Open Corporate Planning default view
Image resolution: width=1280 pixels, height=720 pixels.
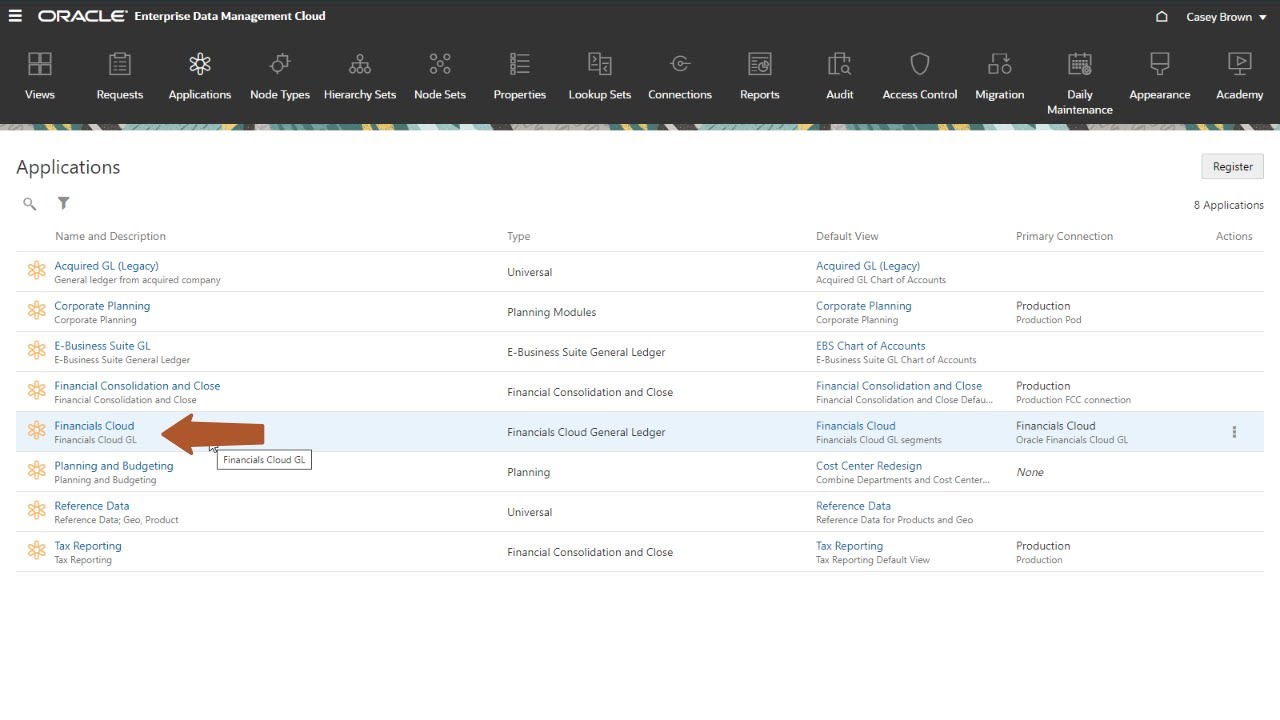(x=864, y=306)
